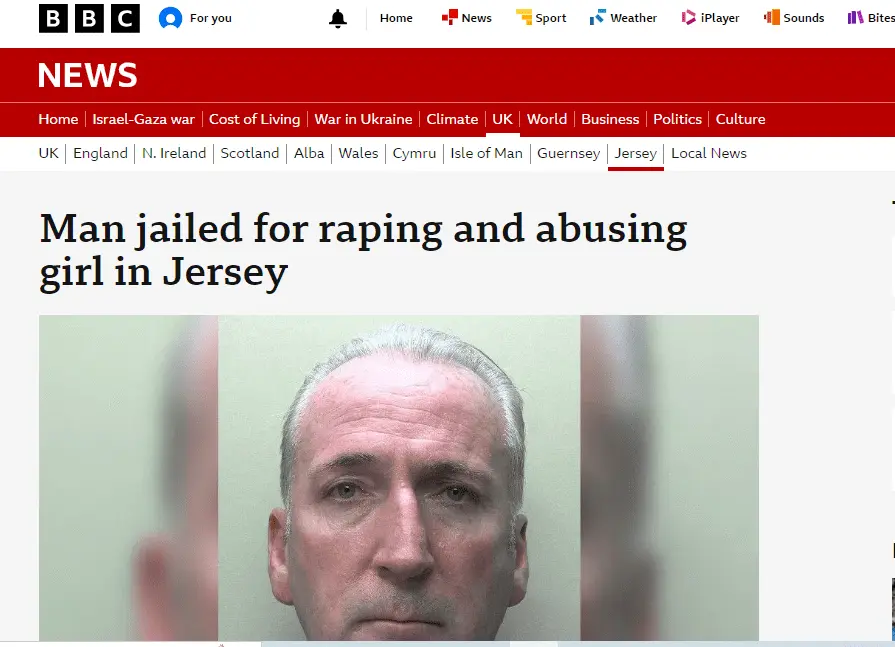Open the Isle of Man tab
The height and width of the screenshot is (647, 895).
click(x=486, y=153)
